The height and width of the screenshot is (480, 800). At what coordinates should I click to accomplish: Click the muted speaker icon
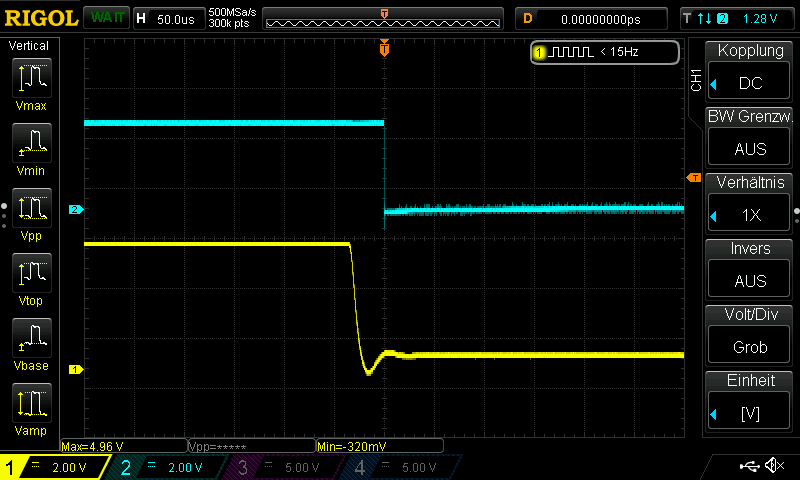(x=776, y=465)
